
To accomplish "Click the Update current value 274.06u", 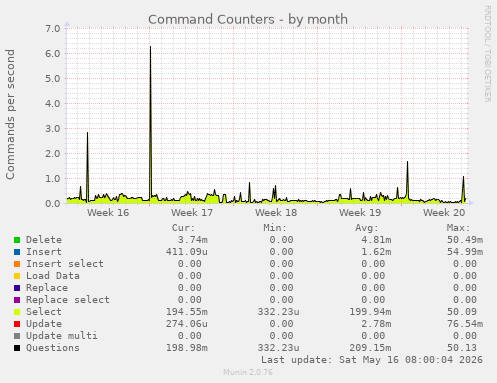I will click(187, 324).
